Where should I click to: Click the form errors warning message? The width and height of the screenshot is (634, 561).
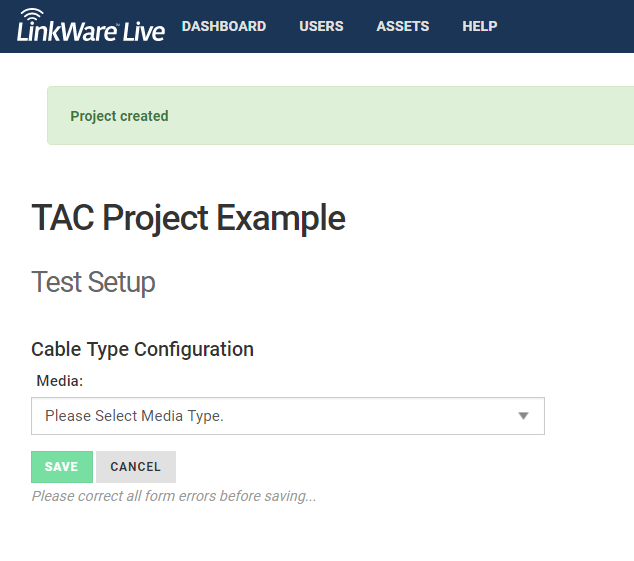[x=174, y=496]
